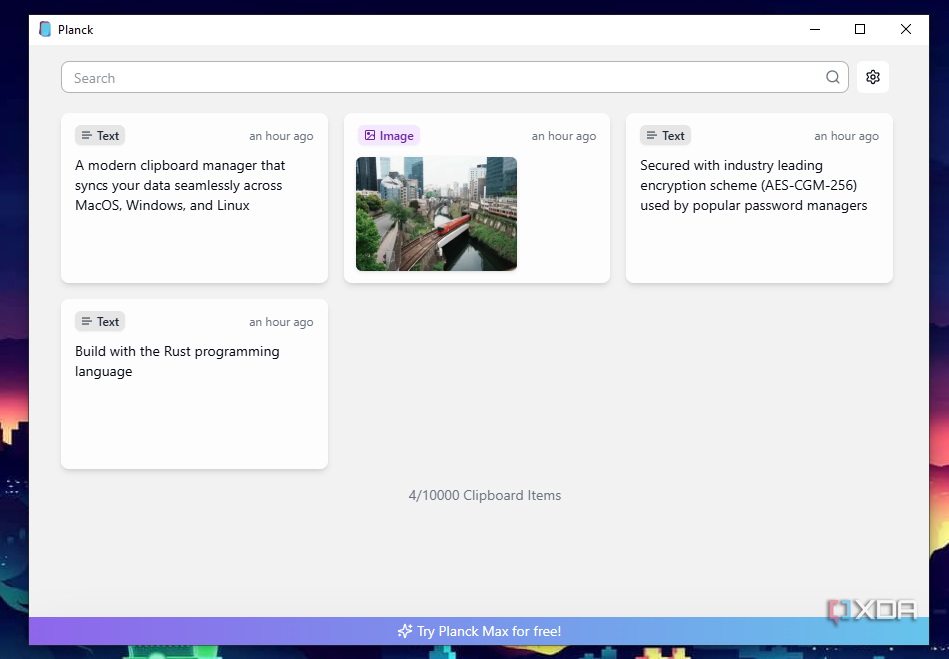Open settings with the gear icon

click(872, 77)
